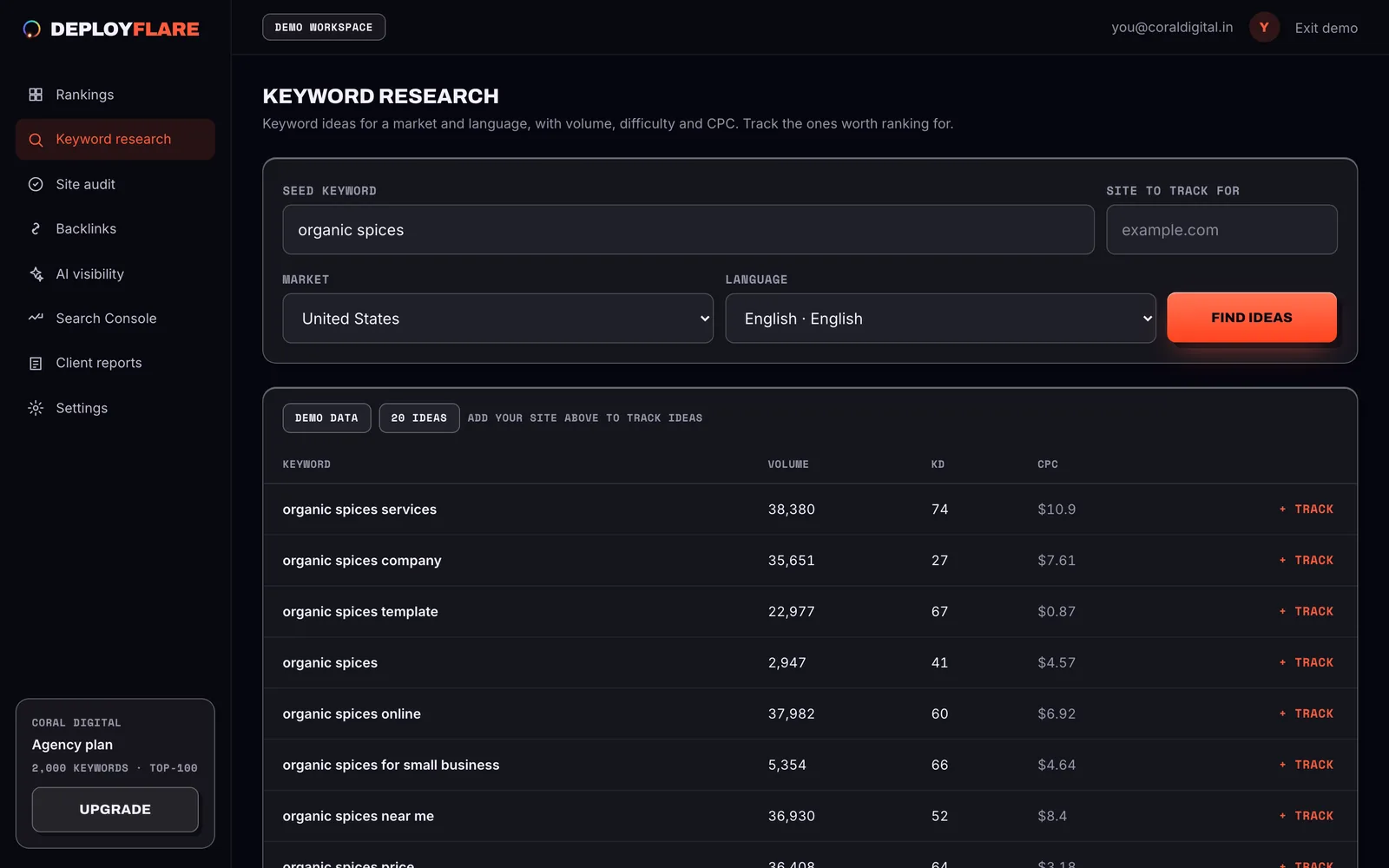Image resolution: width=1389 pixels, height=868 pixels.
Task: Click the Backlinks link icon
Action: 36,229
